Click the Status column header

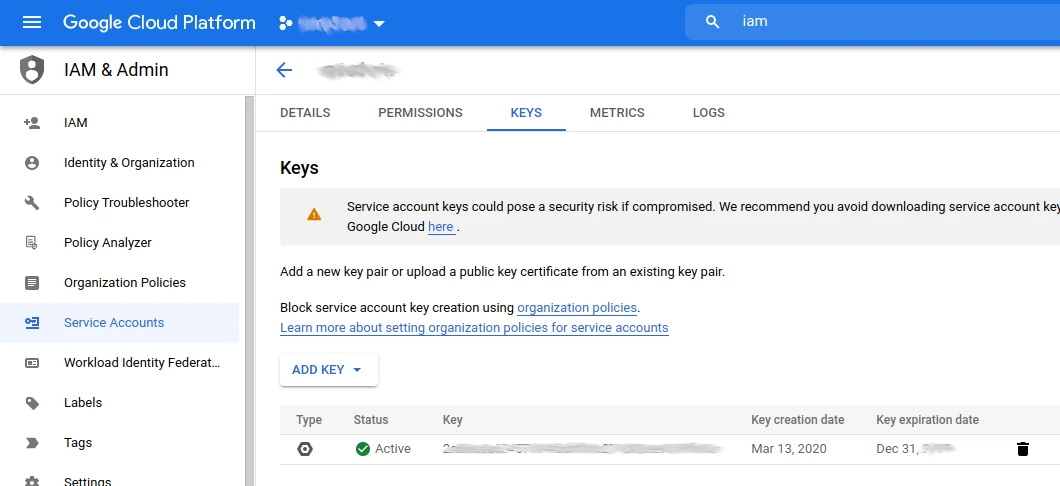pyautogui.click(x=370, y=420)
